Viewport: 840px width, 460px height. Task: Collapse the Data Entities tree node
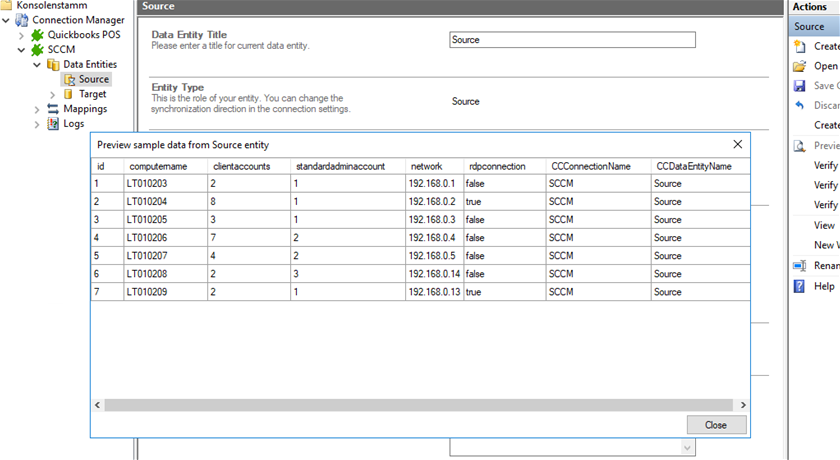pos(37,65)
